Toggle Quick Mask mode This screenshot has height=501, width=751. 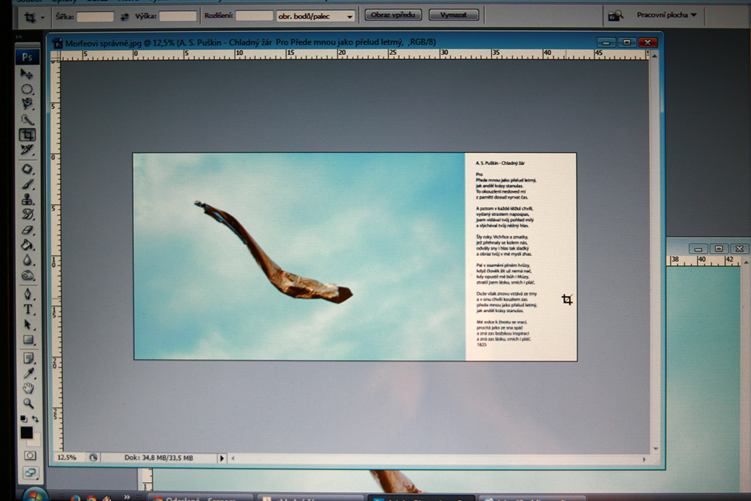click(30, 455)
